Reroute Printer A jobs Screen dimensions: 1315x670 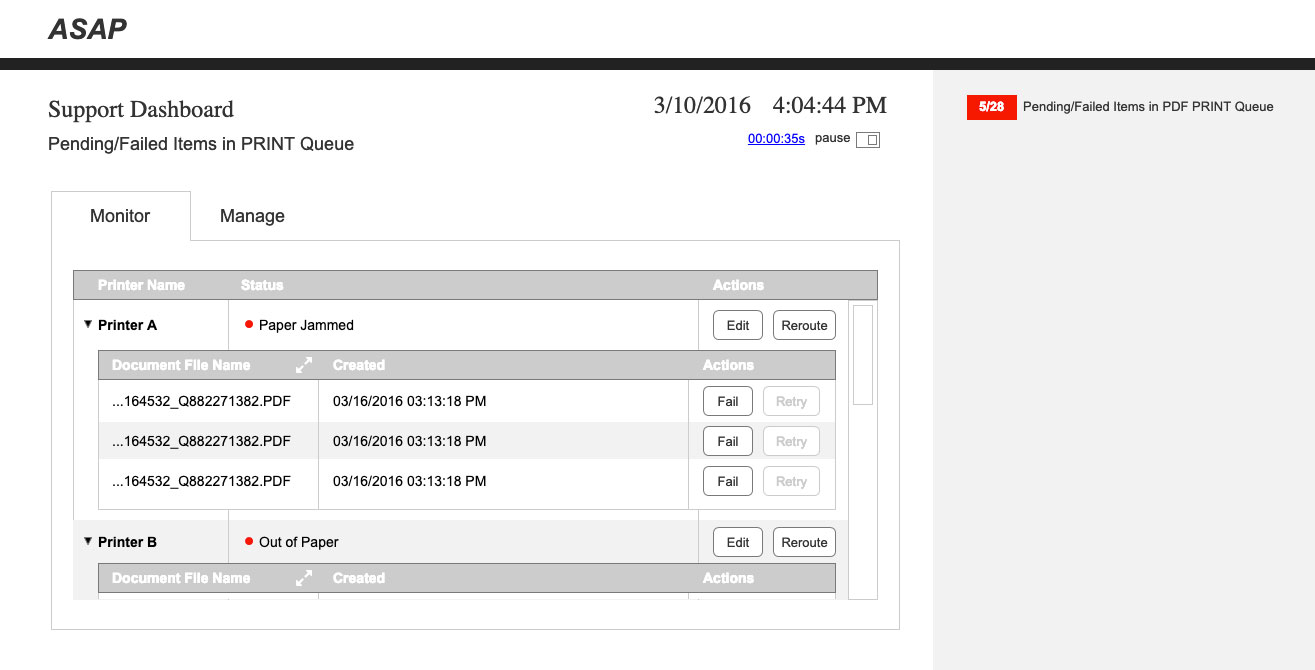(x=804, y=325)
